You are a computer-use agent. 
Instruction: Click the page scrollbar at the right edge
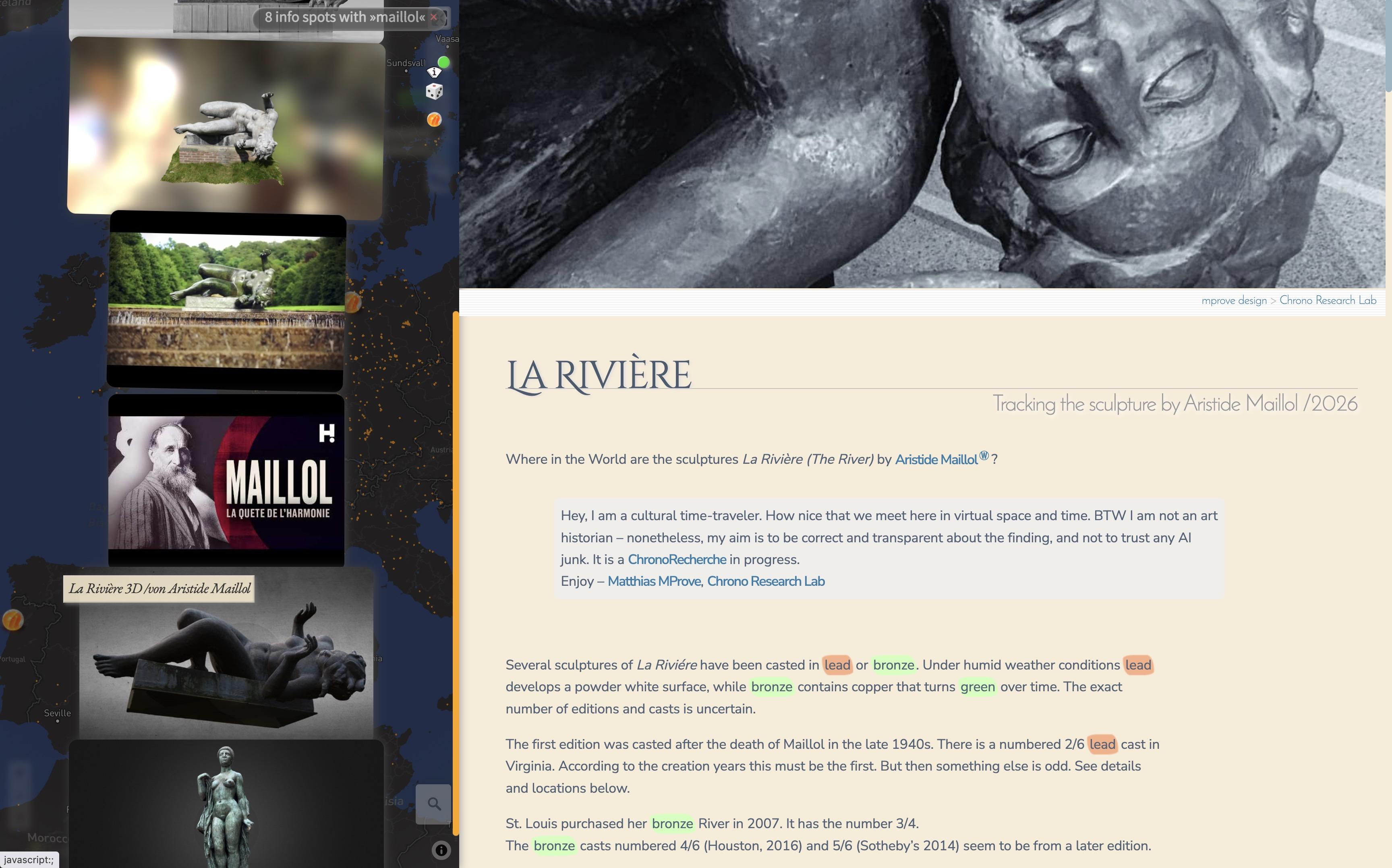(x=1388, y=46)
